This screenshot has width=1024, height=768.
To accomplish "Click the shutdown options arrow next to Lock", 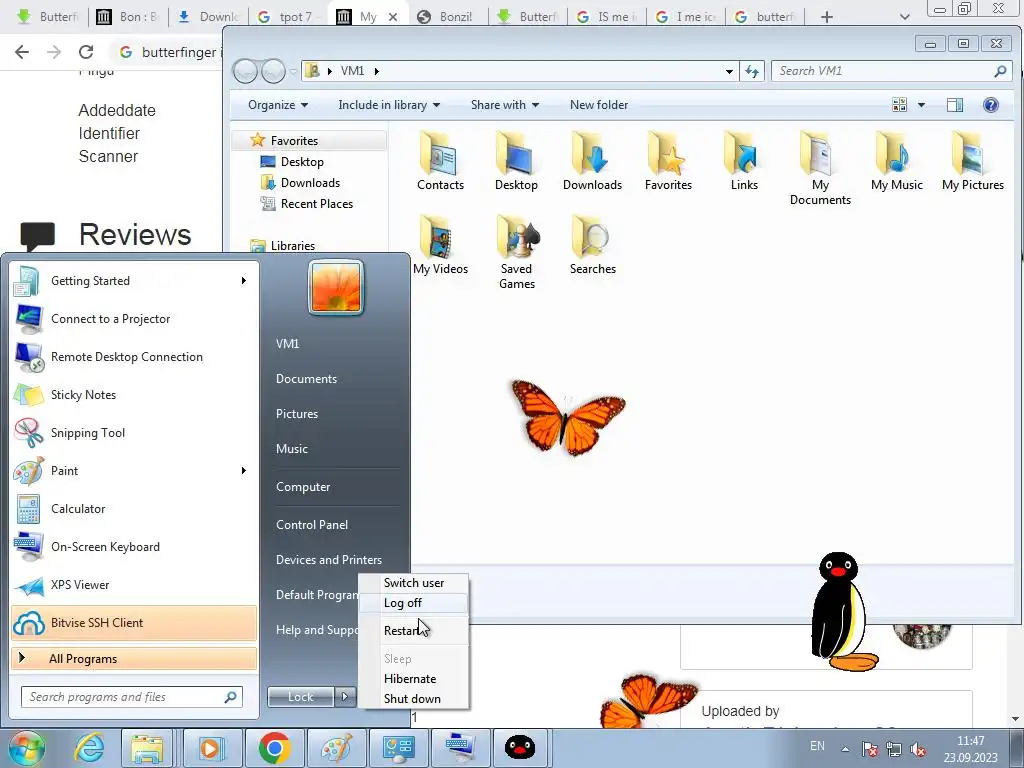I will (345, 697).
